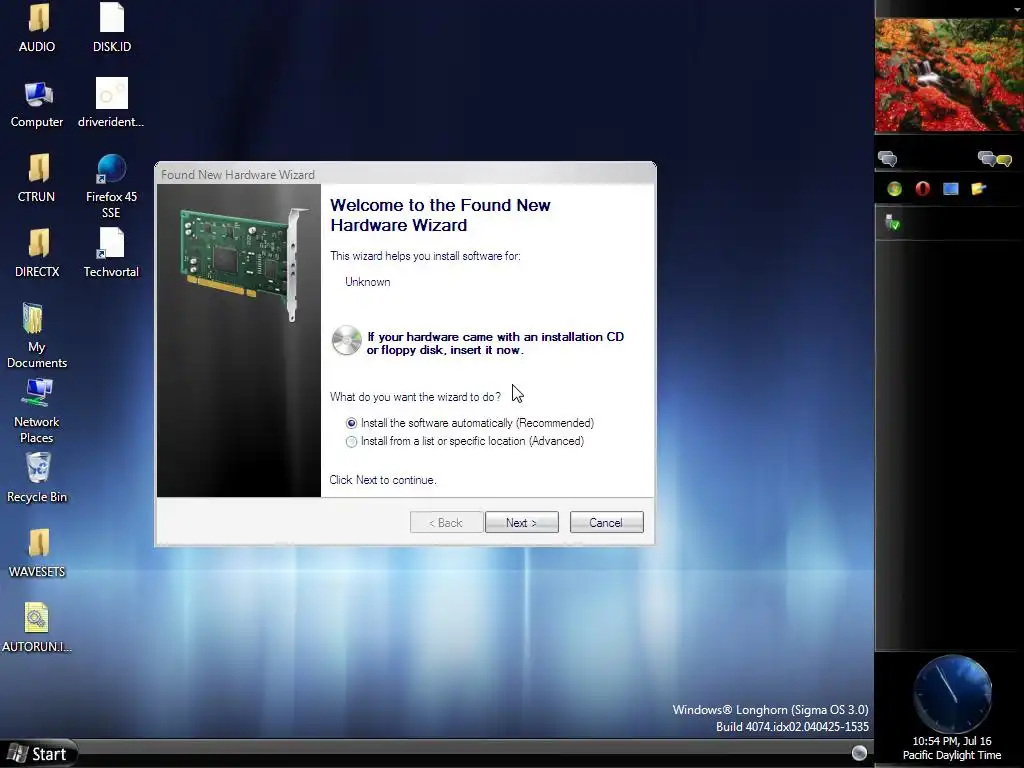This screenshot has height=768, width=1024.
Task: Select Install the software automatically (Recommended)
Action: click(470, 423)
